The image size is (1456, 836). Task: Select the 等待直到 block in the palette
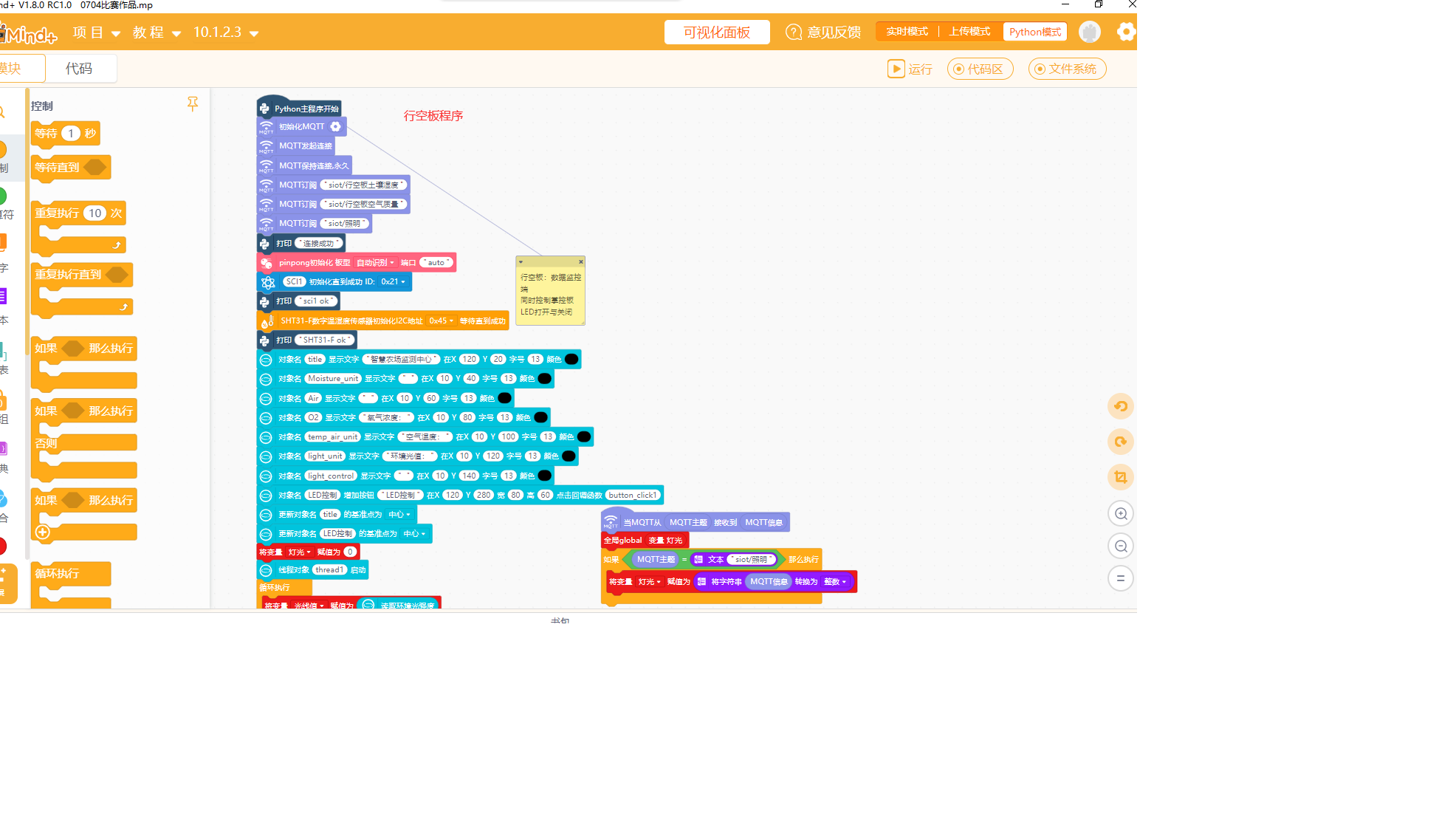[71, 168]
